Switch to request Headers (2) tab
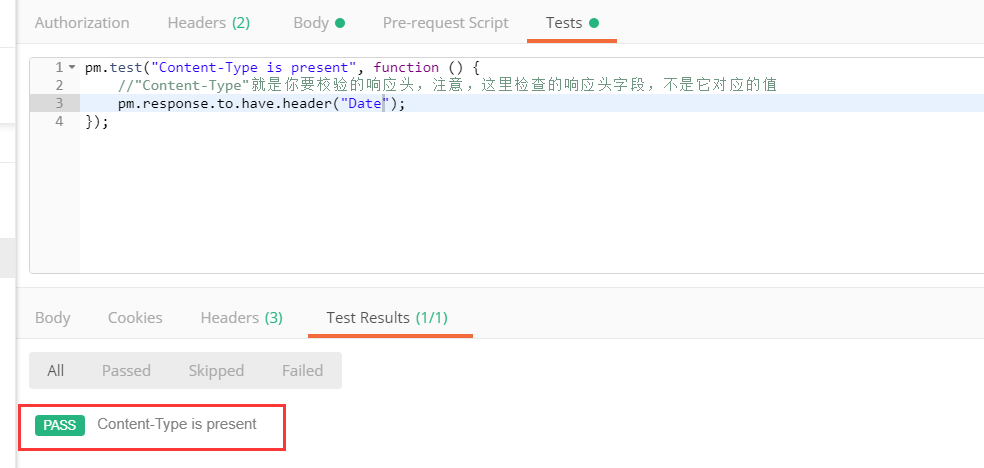Image resolution: width=984 pixels, height=468 pixels. click(x=209, y=22)
